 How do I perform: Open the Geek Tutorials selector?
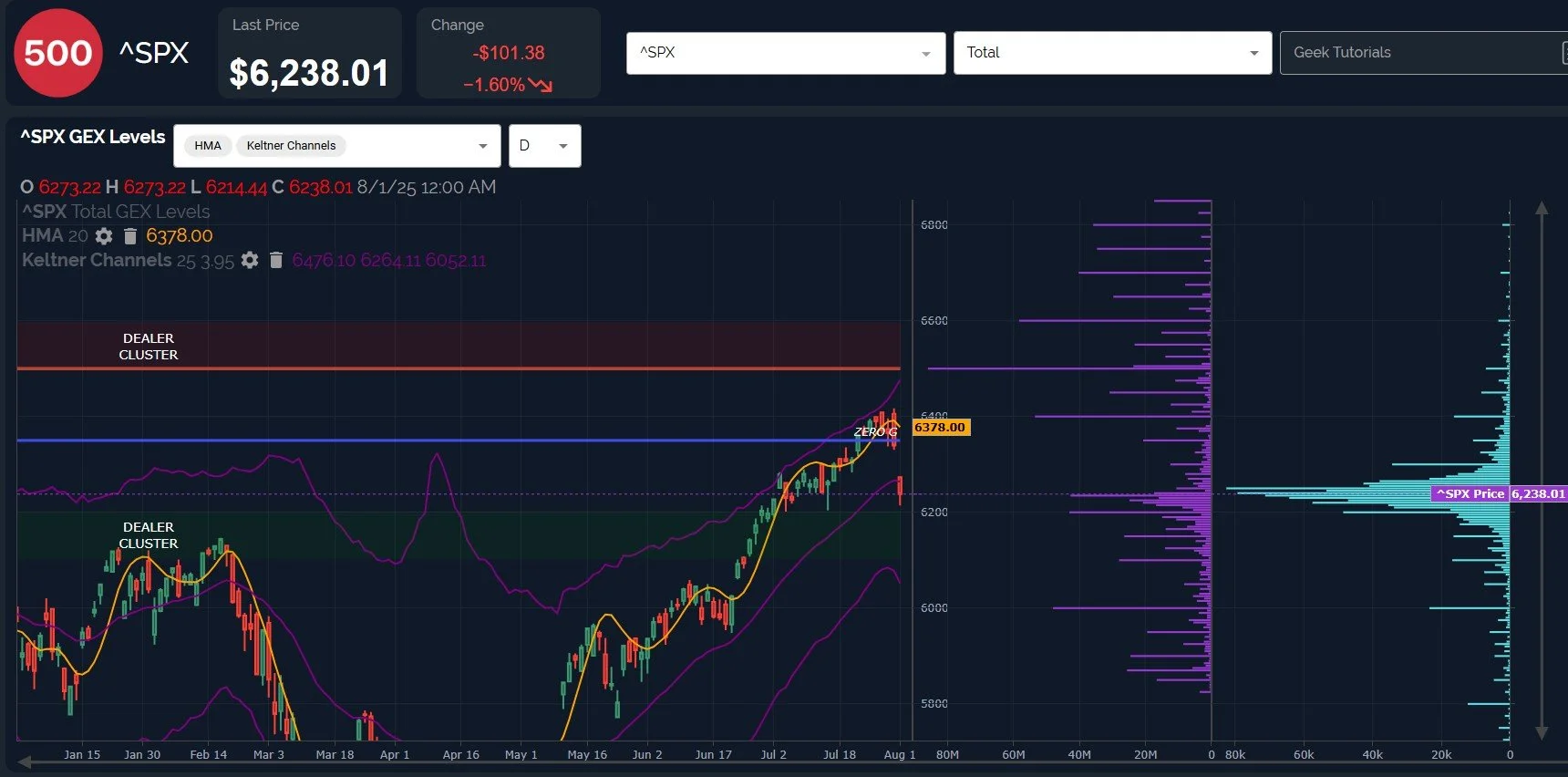click(x=1424, y=53)
